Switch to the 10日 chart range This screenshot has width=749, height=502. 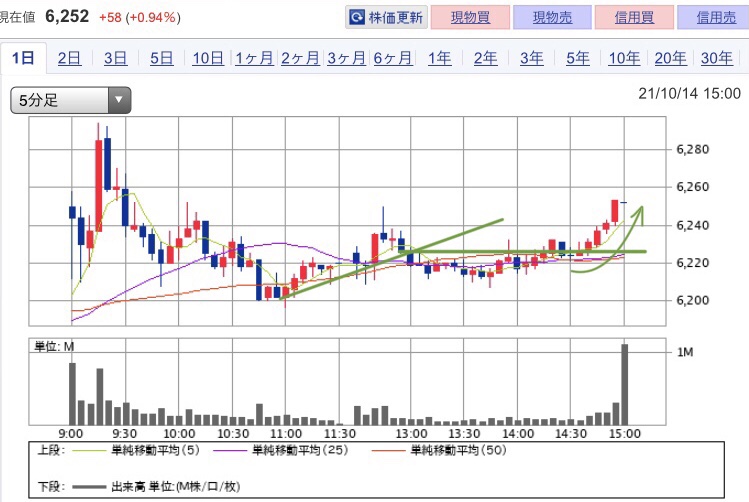[208, 58]
